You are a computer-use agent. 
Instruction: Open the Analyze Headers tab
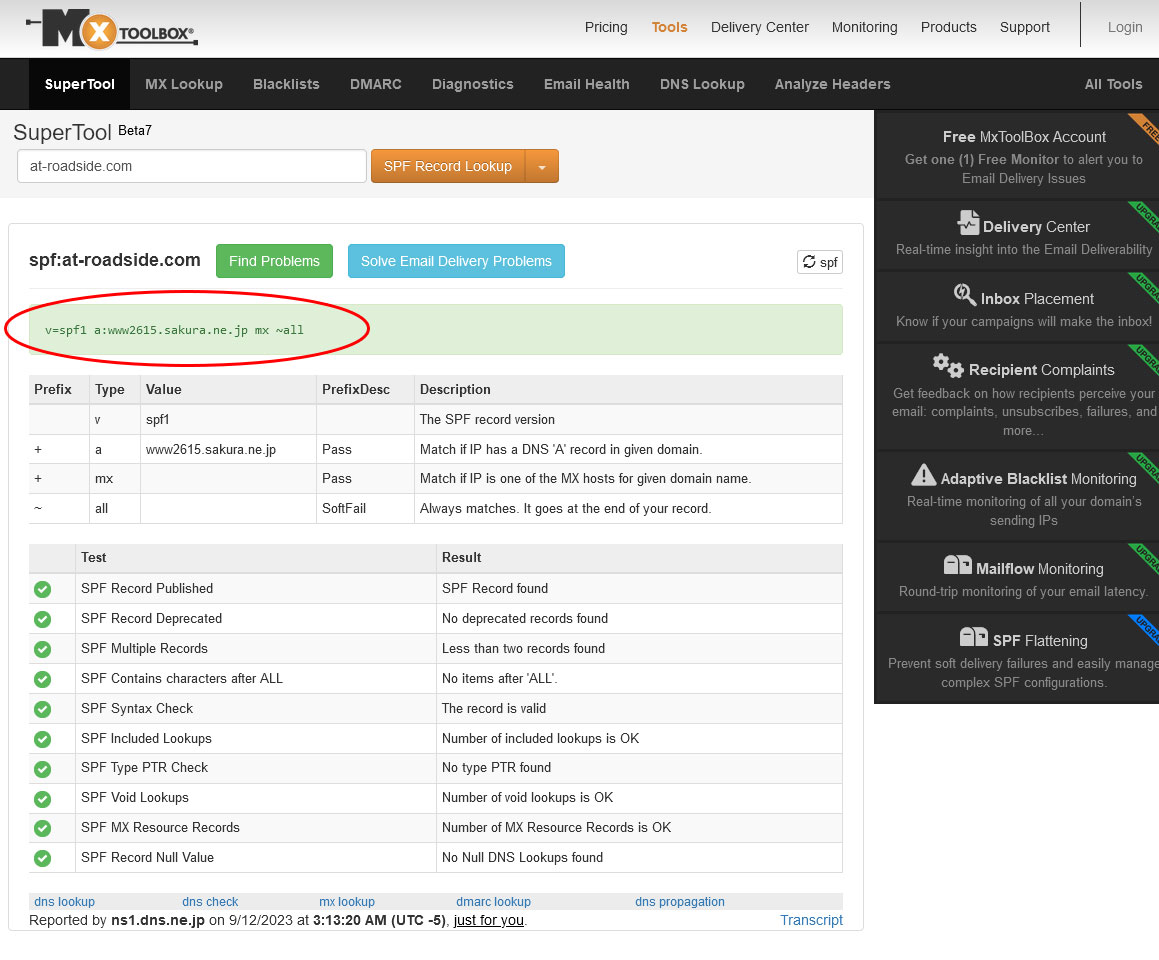832,84
